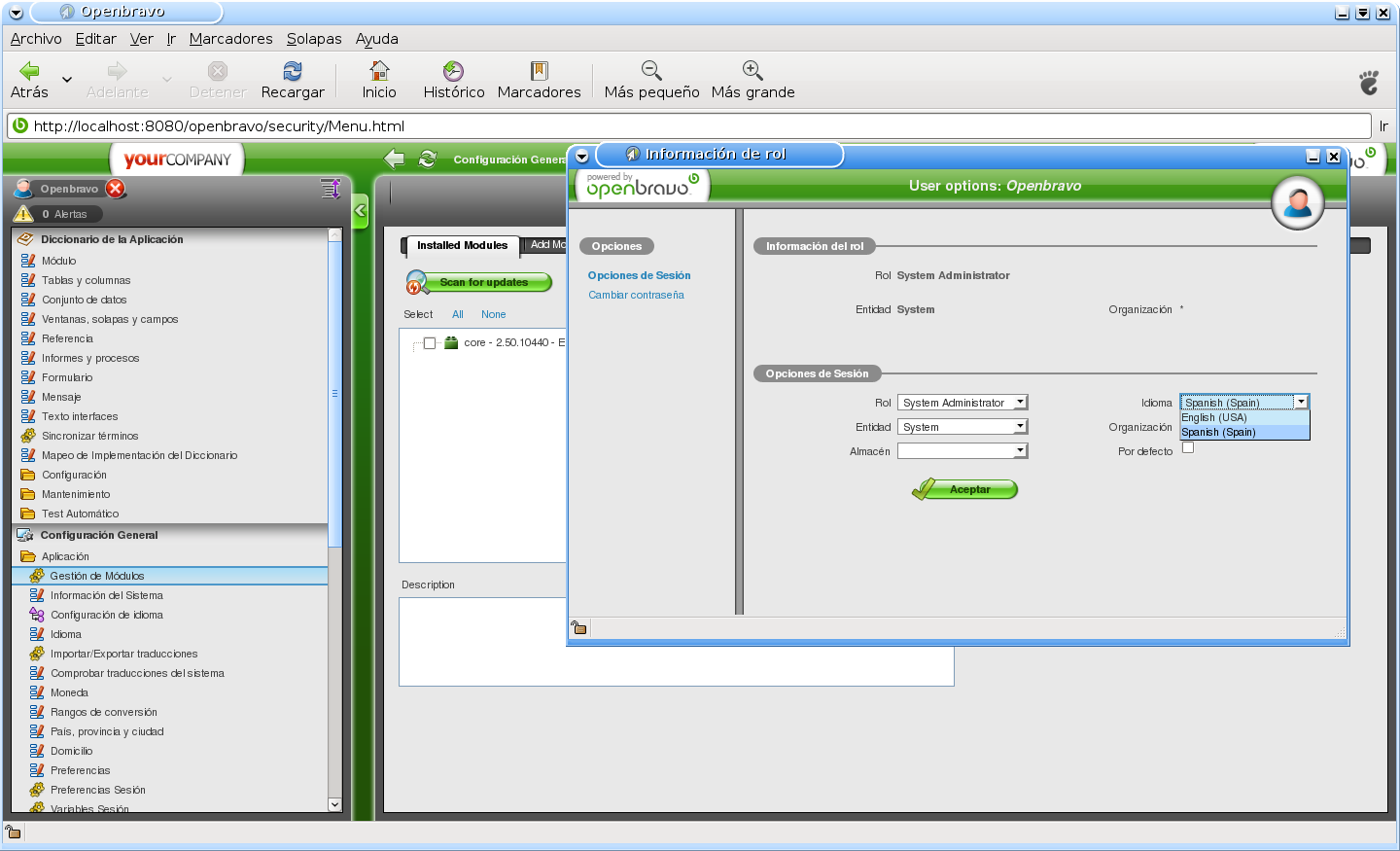Click the user avatar icon in dialog
This screenshot has width=1400, height=851.
coord(1297,202)
